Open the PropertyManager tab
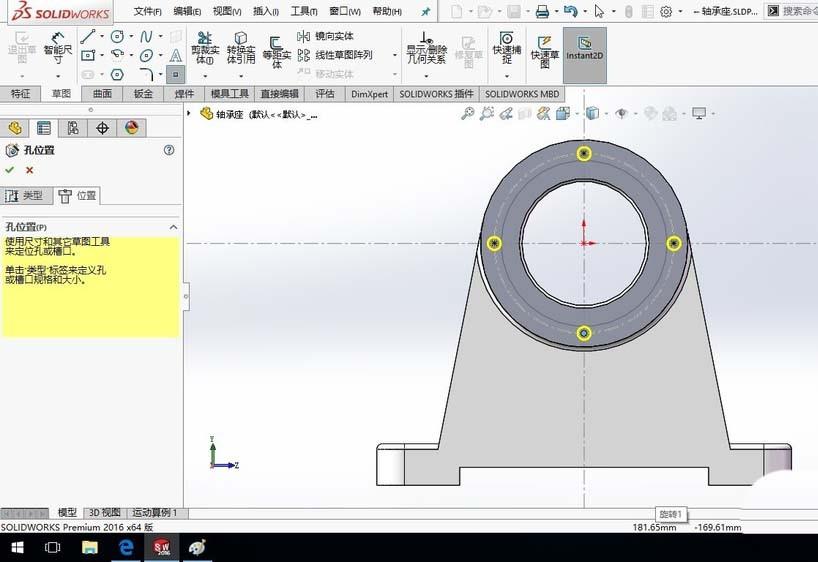818x562 pixels. 44,128
